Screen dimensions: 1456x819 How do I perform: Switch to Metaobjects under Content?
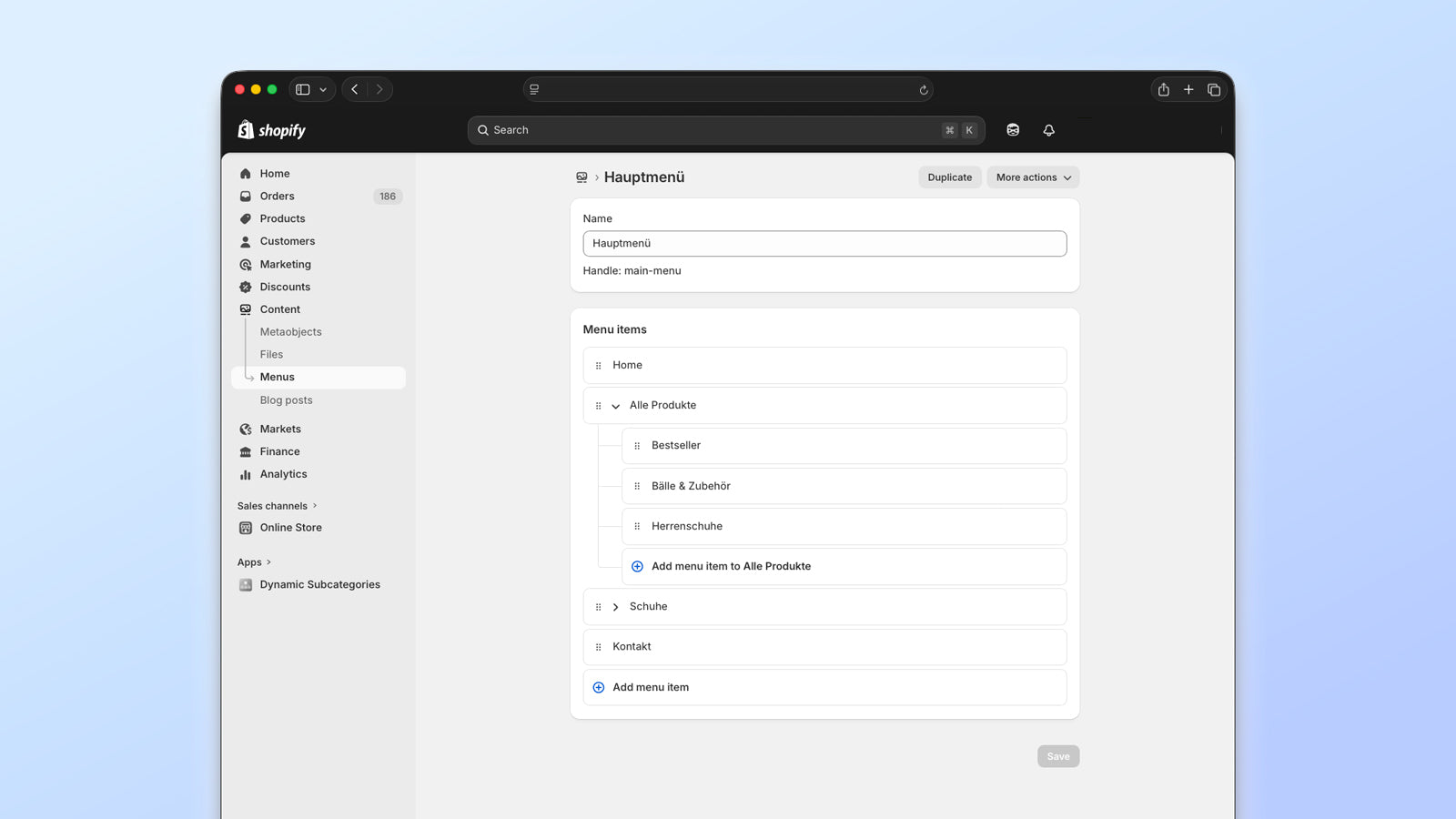tap(290, 331)
